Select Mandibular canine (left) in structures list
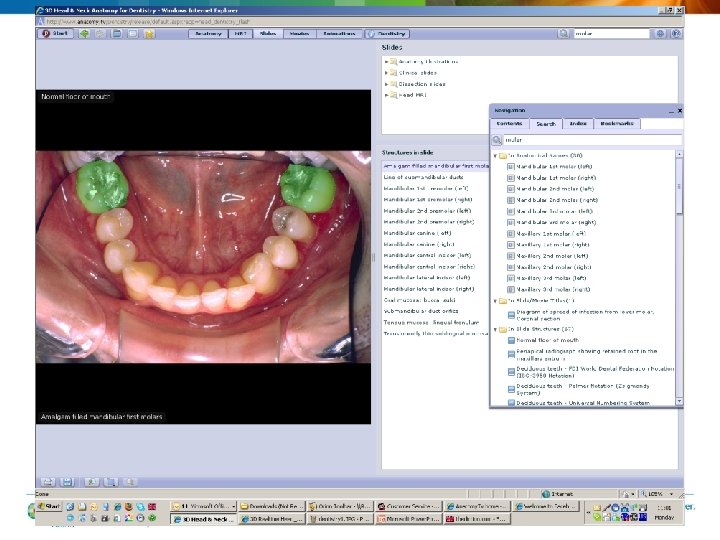The height and width of the screenshot is (540, 720). (x=417, y=233)
